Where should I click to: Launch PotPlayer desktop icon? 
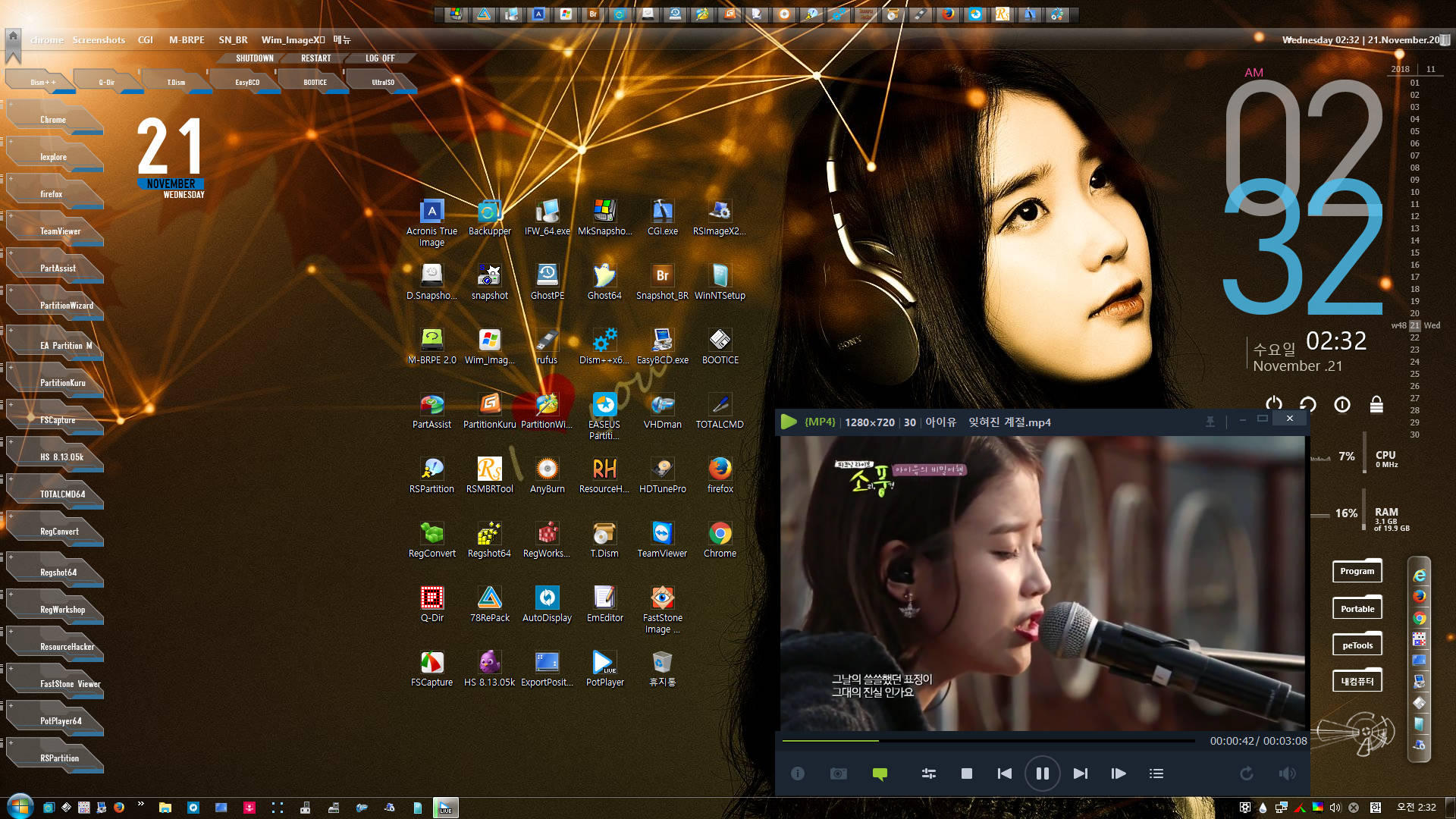604,669
